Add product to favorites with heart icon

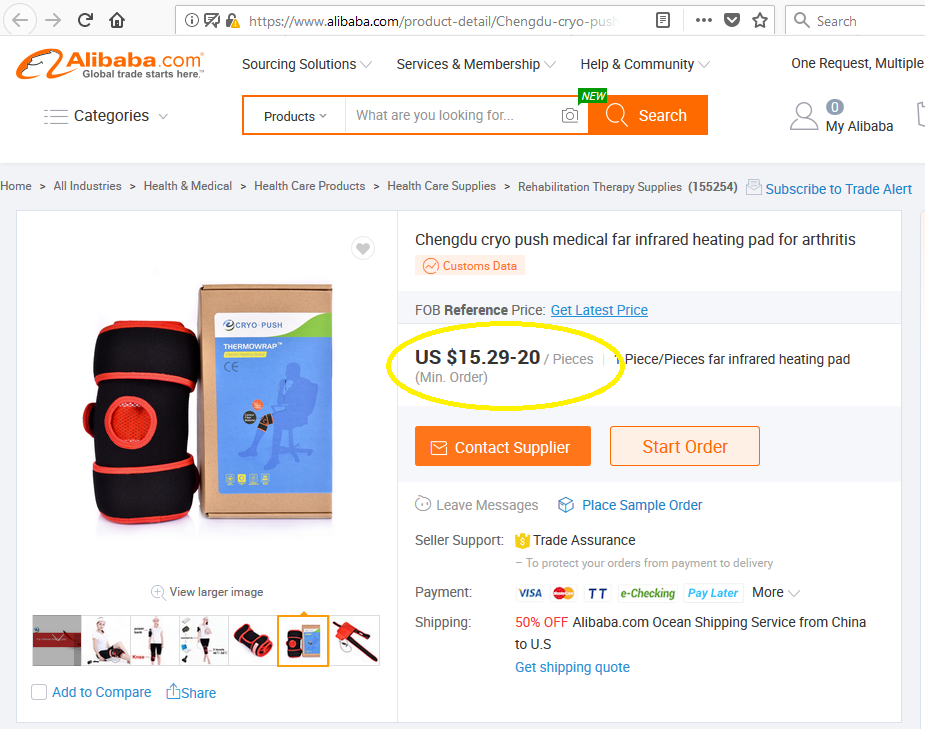point(363,248)
